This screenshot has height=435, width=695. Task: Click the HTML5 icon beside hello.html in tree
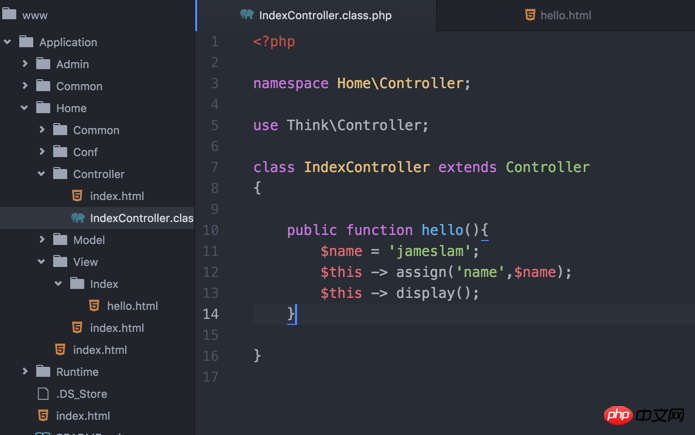tap(94, 306)
